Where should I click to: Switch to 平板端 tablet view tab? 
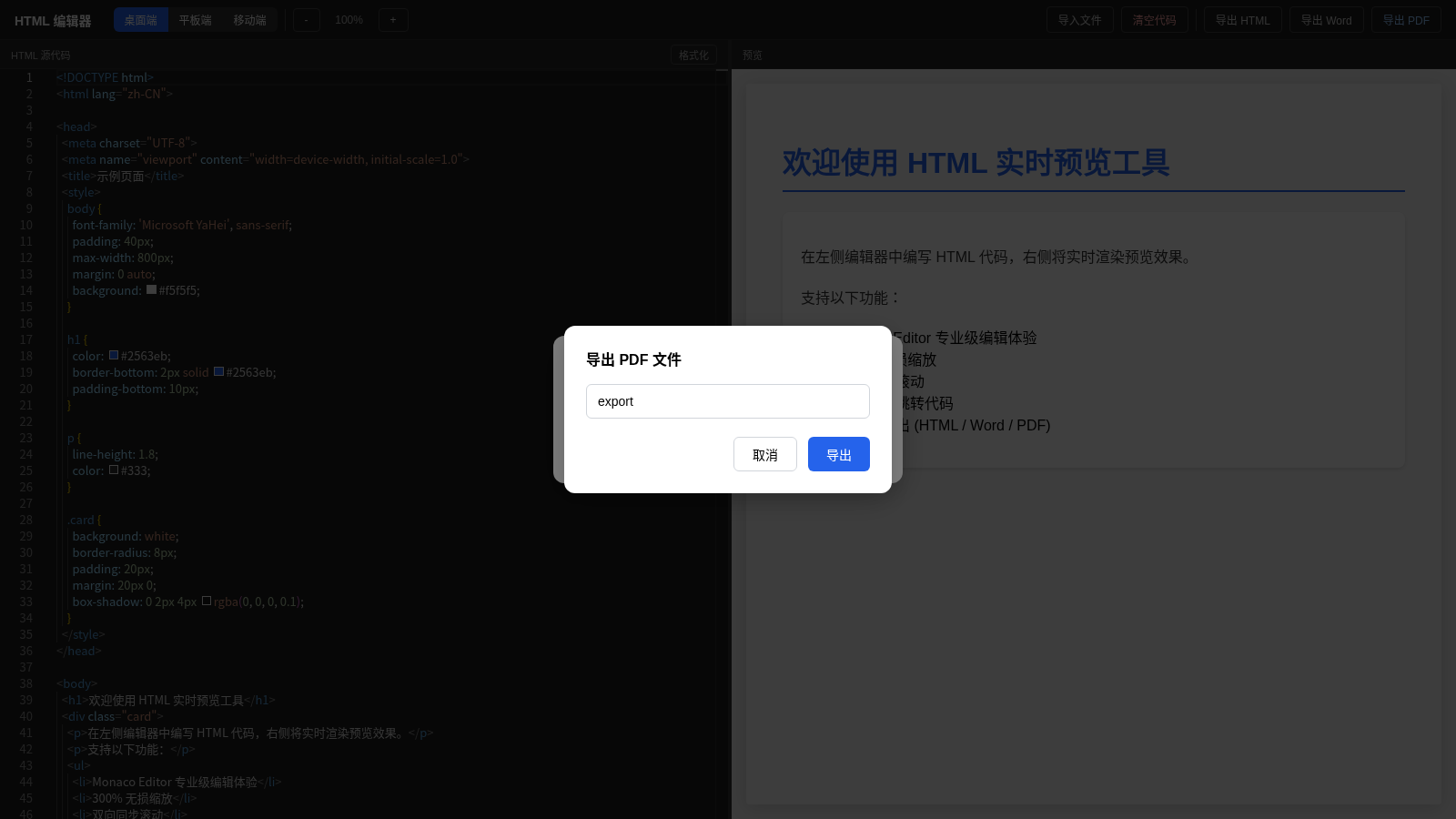coord(195,20)
